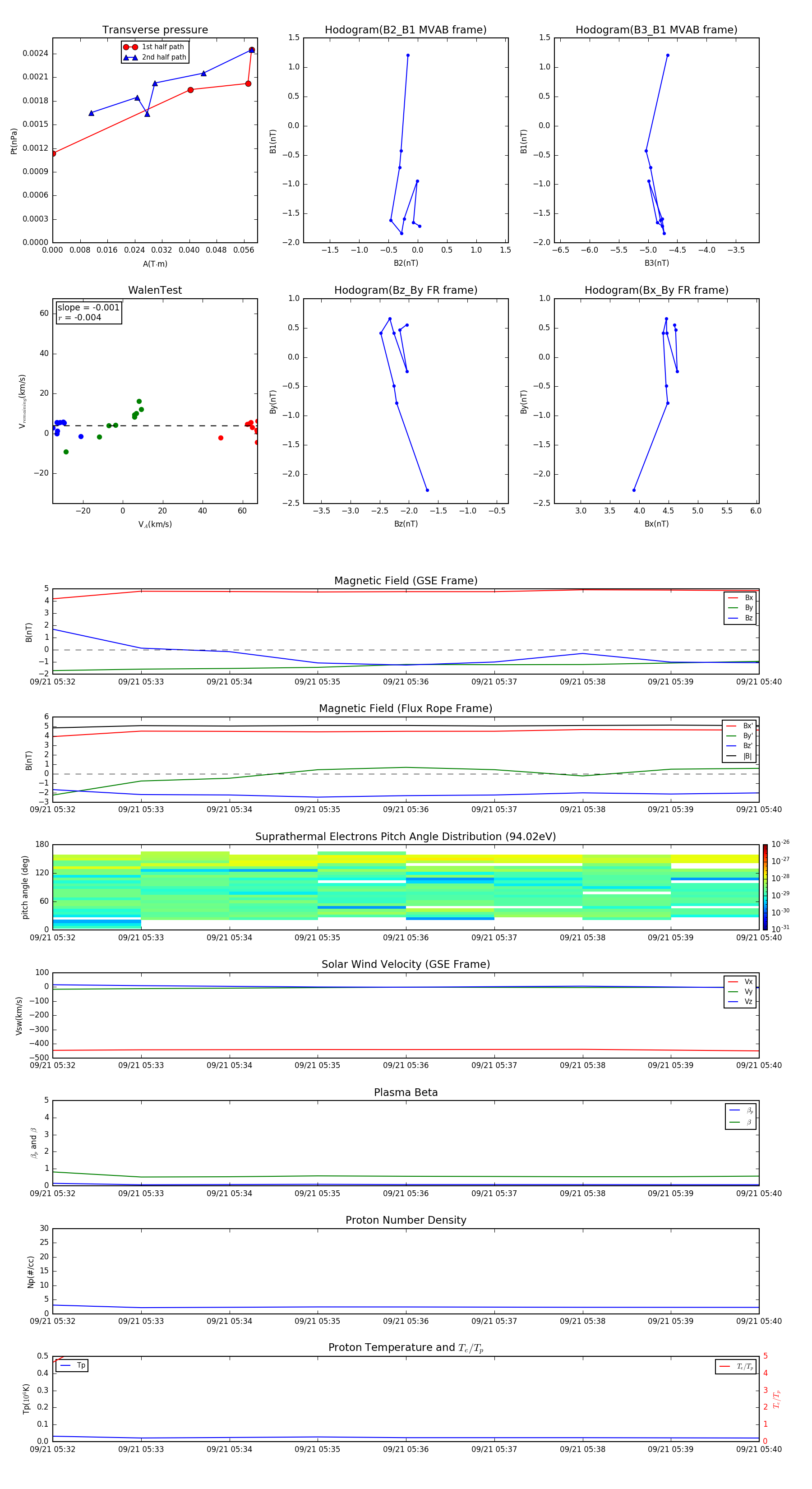Click the 'Vsw(km/s)' axis label
This screenshot has height=1489, width=812.
(19, 1016)
